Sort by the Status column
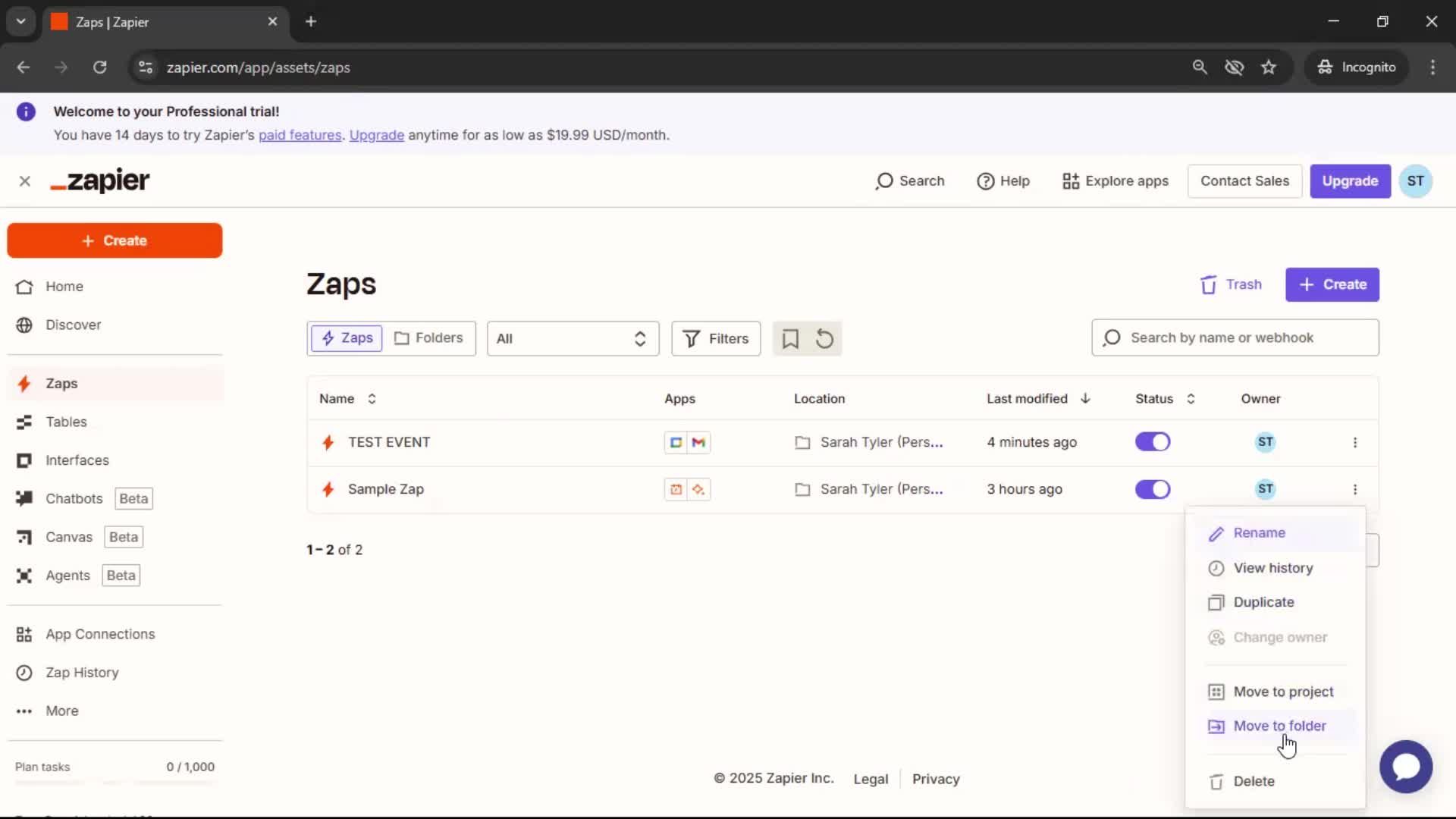This screenshot has width=1456, height=819. (1165, 399)
